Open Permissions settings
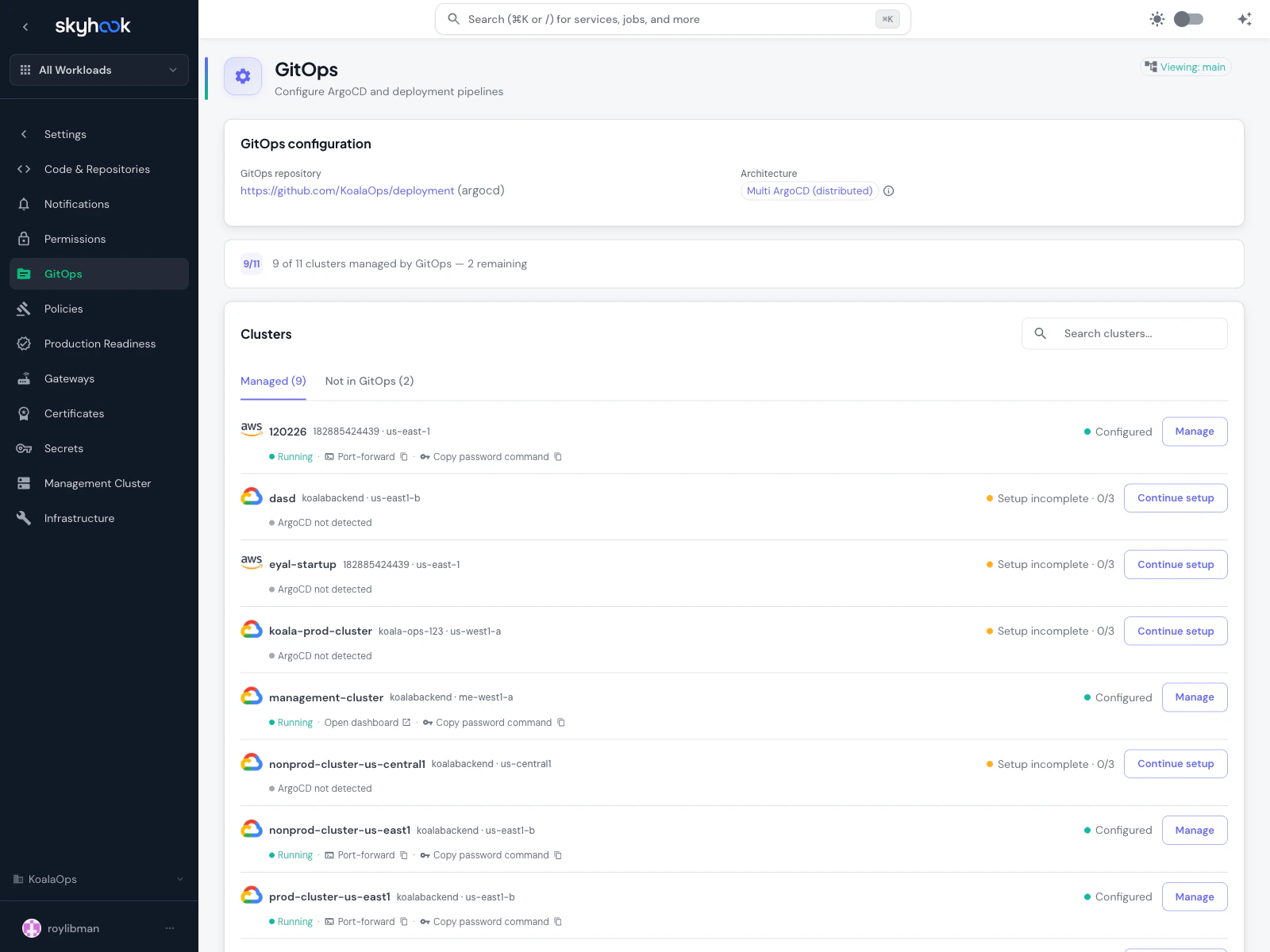 (x=99, y=239)
